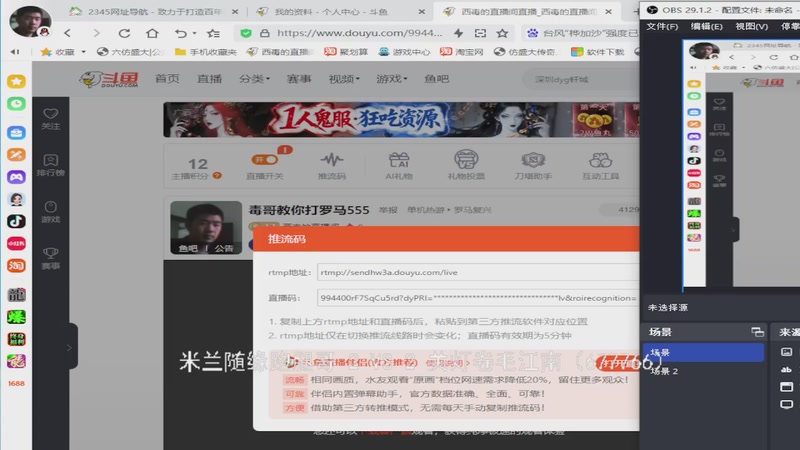The width and height of the screenshot is (800, 450).
Task: Click 鱼吧 on the streamer avatar
Action: pos(188,248)
